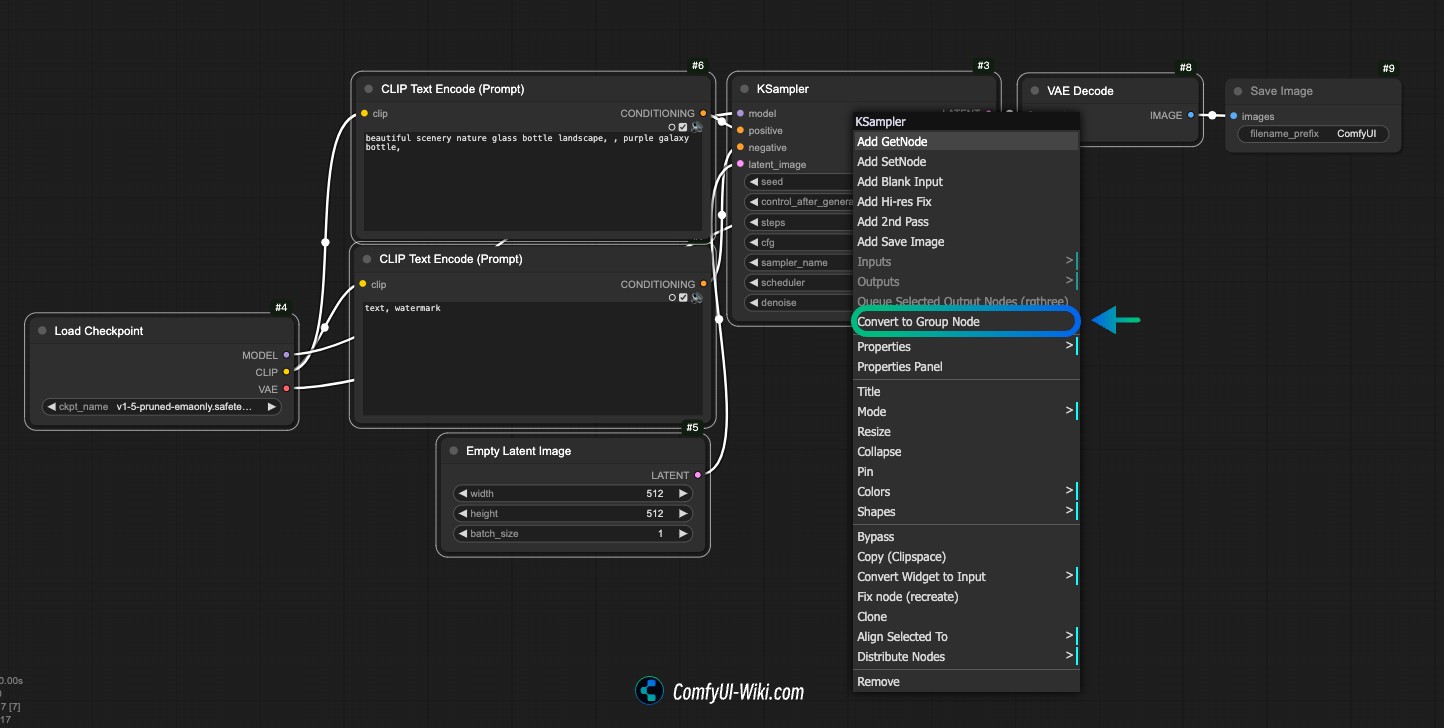
Task: Click MODEL output slot on Load Checkpoint
Action: click(x=287, y=355)
